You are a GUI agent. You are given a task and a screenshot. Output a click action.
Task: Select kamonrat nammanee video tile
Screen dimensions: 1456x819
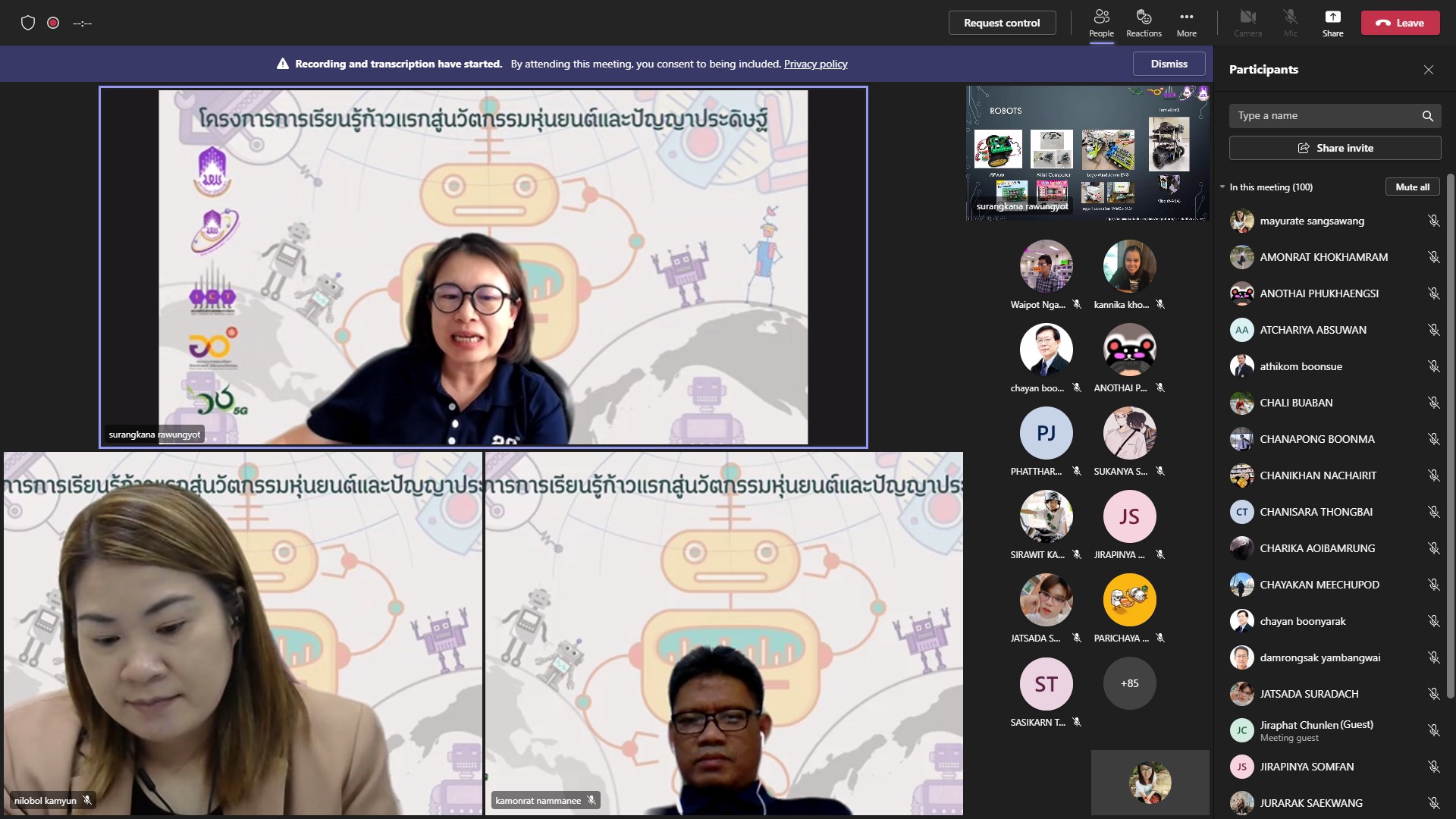(x=724, y=634)
